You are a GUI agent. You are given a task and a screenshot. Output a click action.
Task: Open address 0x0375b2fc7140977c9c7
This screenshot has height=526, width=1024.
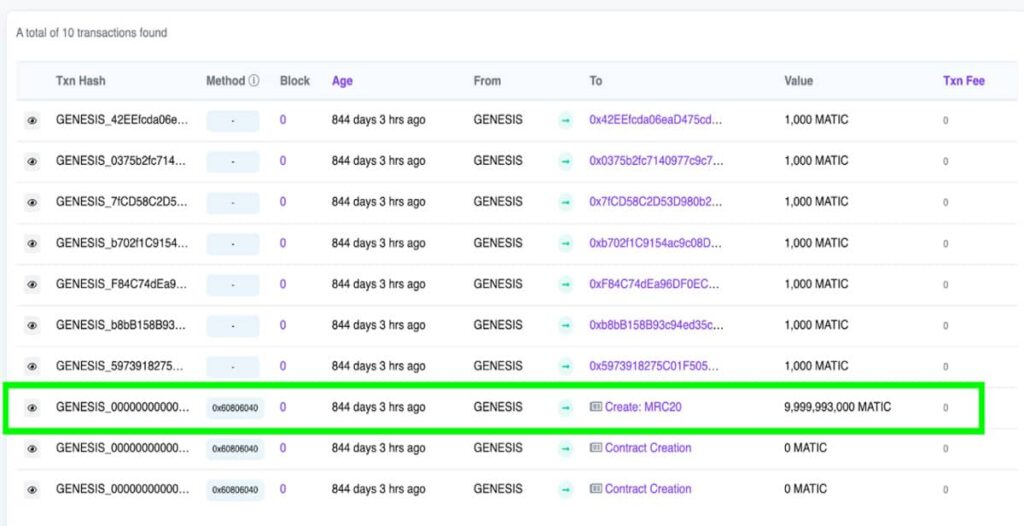(656, 161)
